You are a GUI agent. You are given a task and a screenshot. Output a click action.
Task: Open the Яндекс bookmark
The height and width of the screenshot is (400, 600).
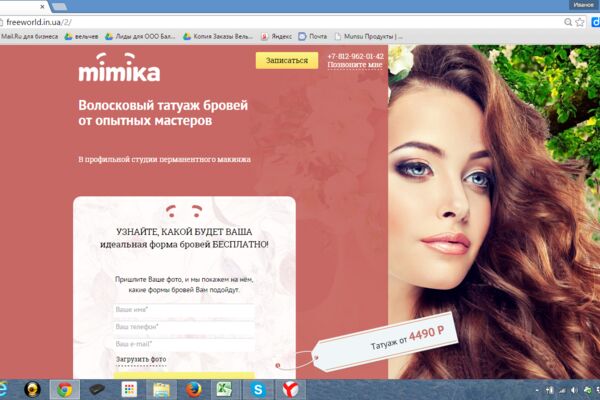pyautogui.click(x=276, y=36)
